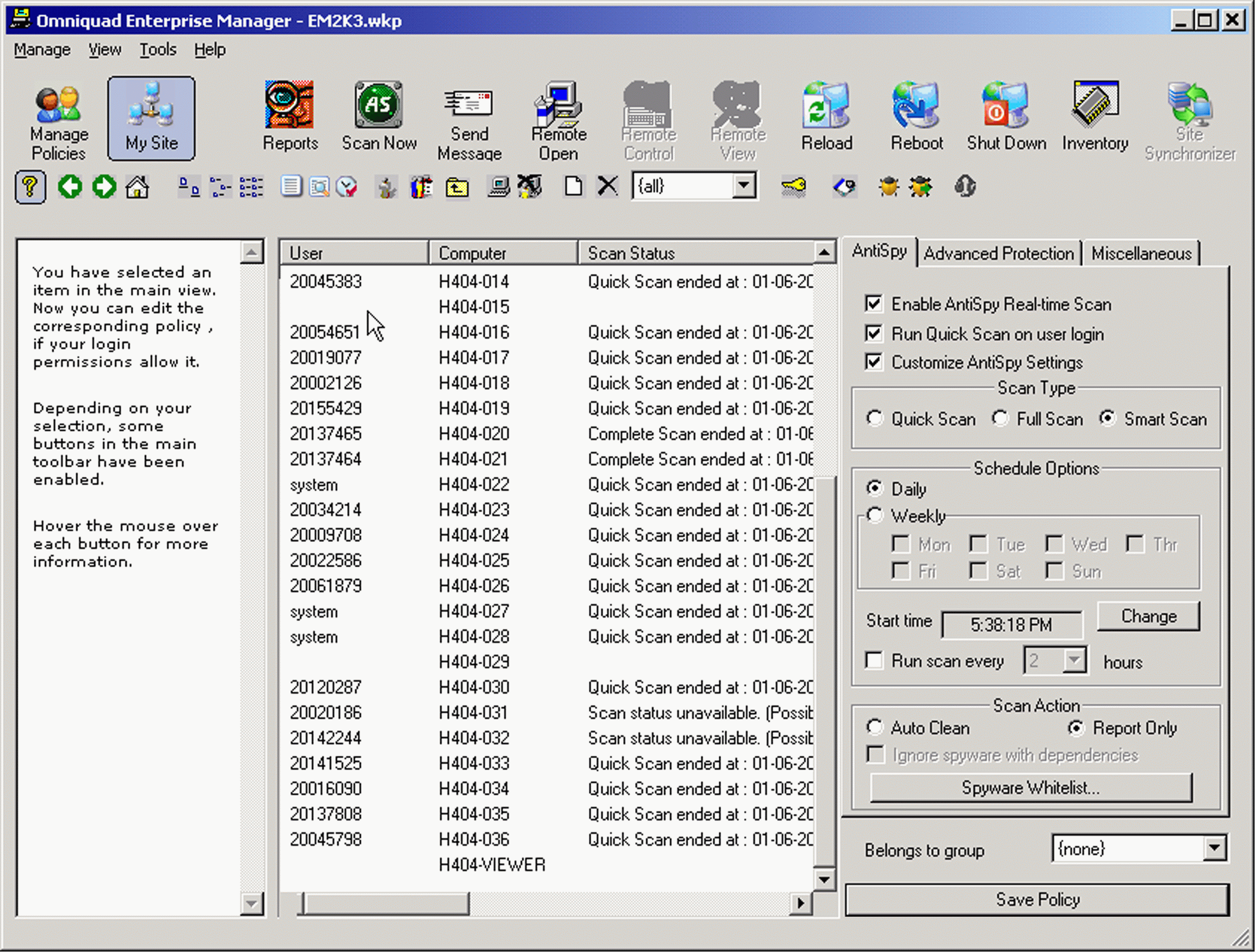Screen dimensions: 1255x952
Task: Switch to the Miscellaneous tab
Action: tap(1141, 253)
